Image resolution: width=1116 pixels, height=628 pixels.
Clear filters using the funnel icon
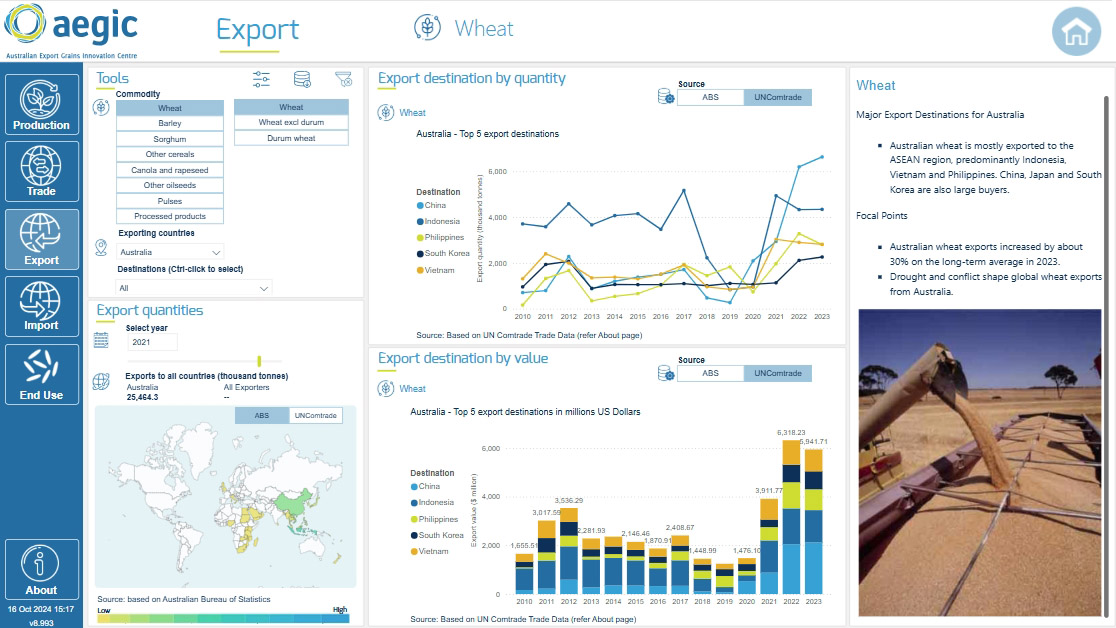(343, 79)
